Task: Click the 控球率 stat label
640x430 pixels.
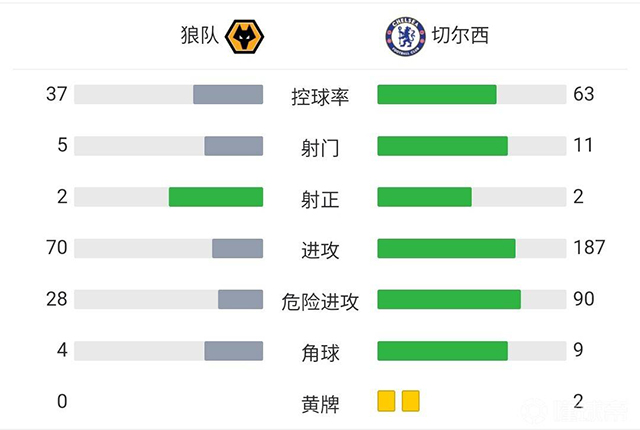Action: (x=320, y=96)
